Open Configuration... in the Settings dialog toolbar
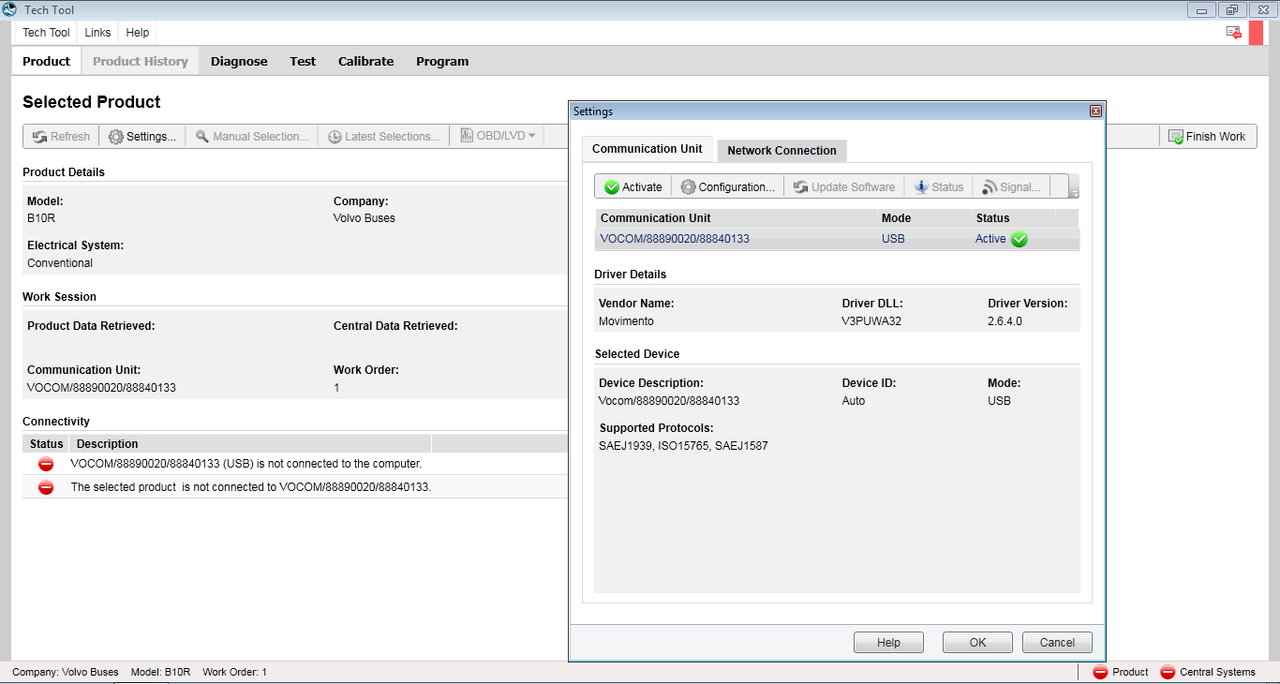This screenshot has width=1280, height=684. tap(727, 187)
